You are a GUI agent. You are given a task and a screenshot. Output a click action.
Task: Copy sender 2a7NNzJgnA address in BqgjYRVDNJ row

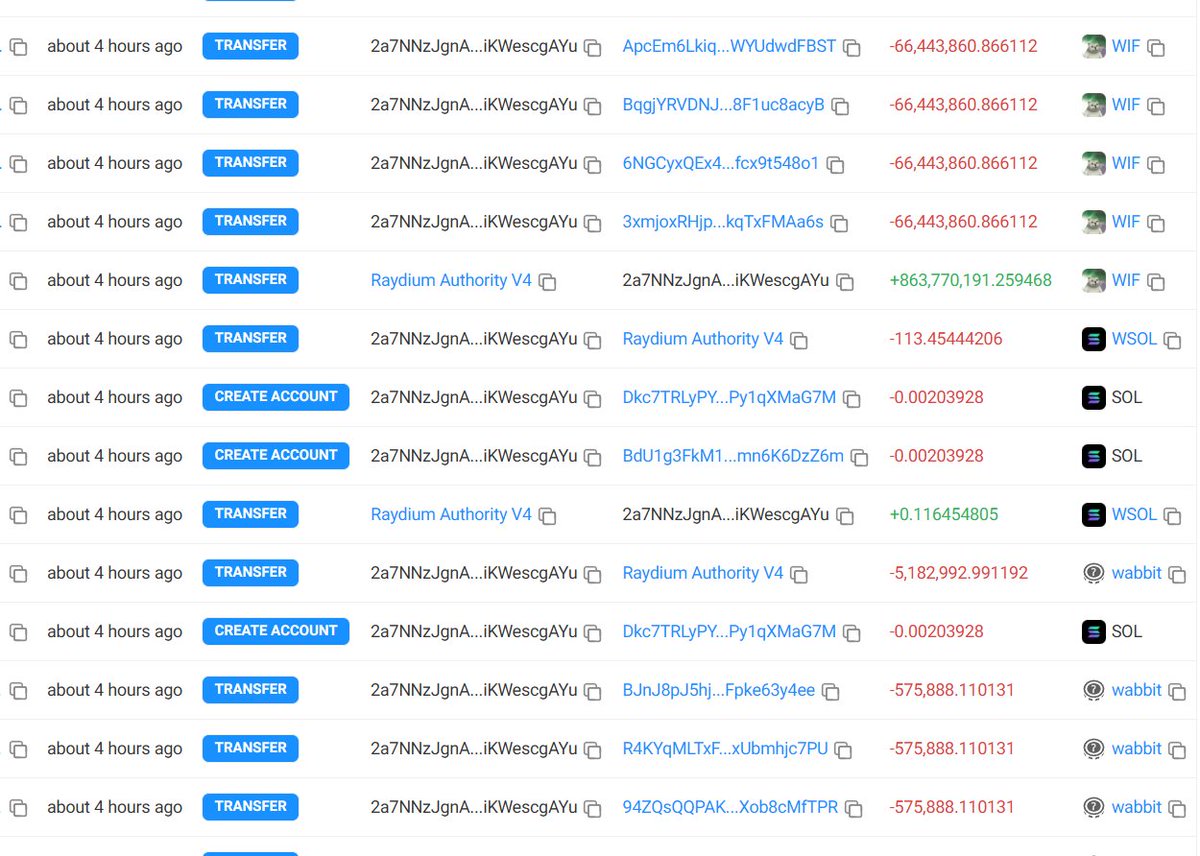[593, 106]
